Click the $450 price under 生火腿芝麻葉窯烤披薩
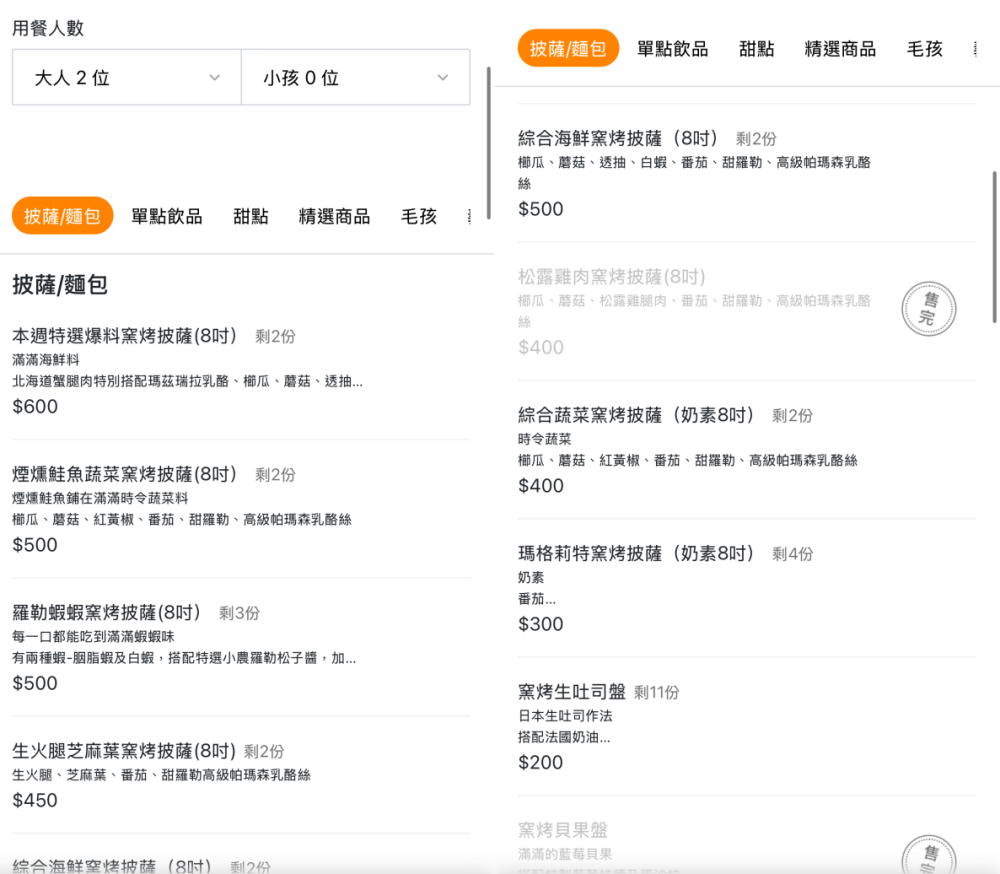This screenshot has height=874, width=1000. click(34, 799)
